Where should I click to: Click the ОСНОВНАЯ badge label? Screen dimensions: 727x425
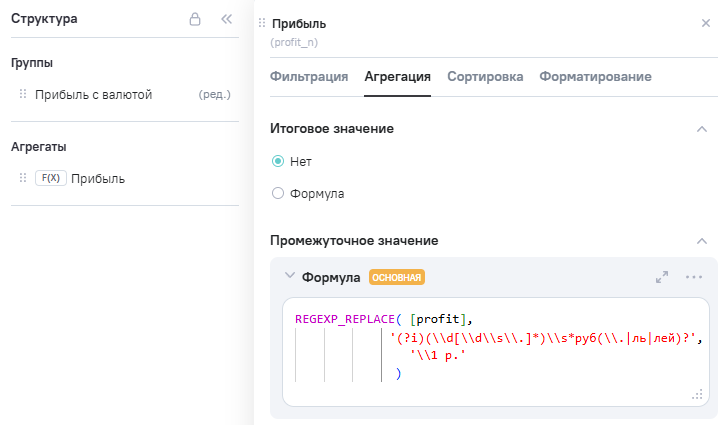coord(397,278)
